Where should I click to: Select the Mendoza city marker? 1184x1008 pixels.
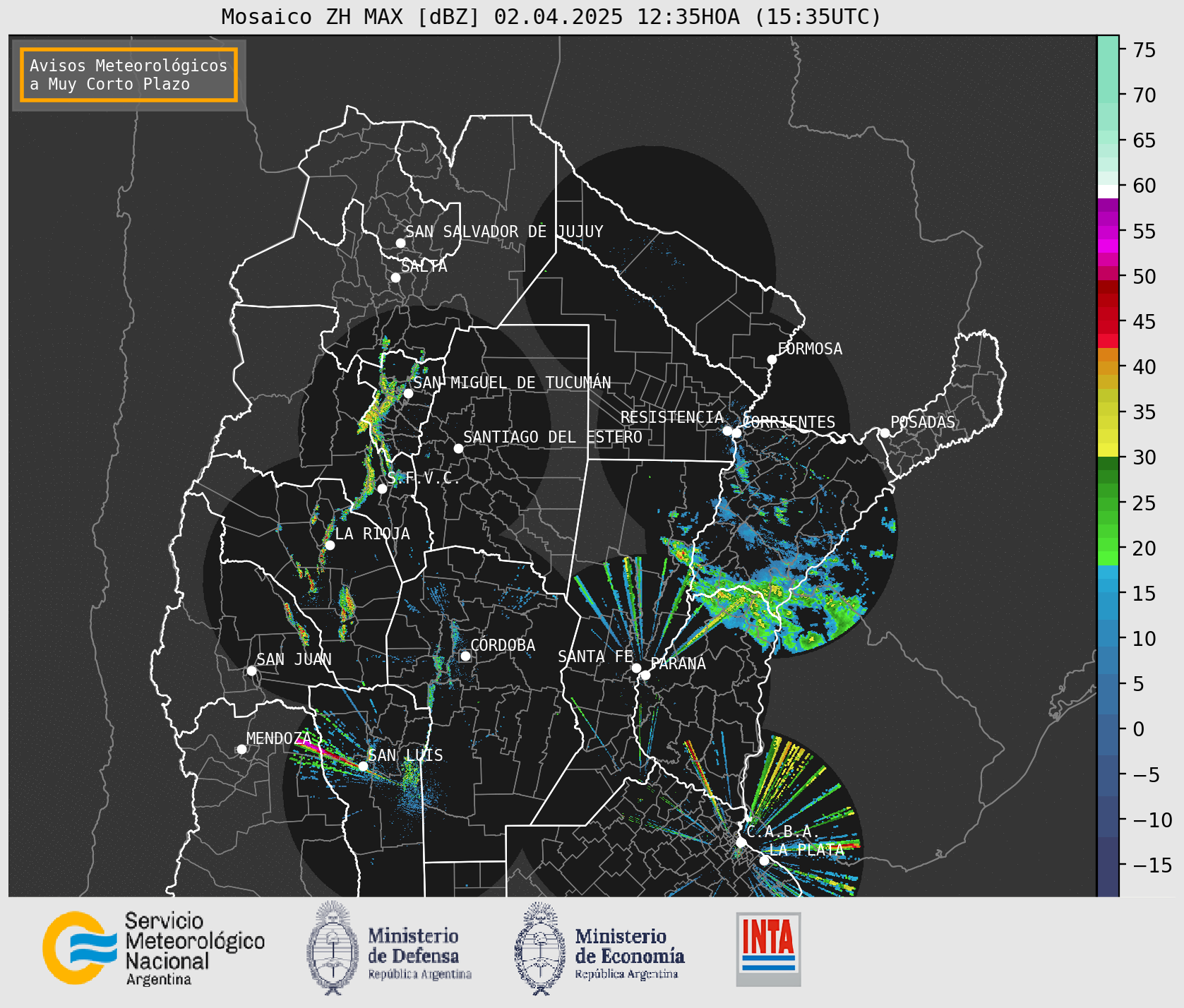click(241, 749)
